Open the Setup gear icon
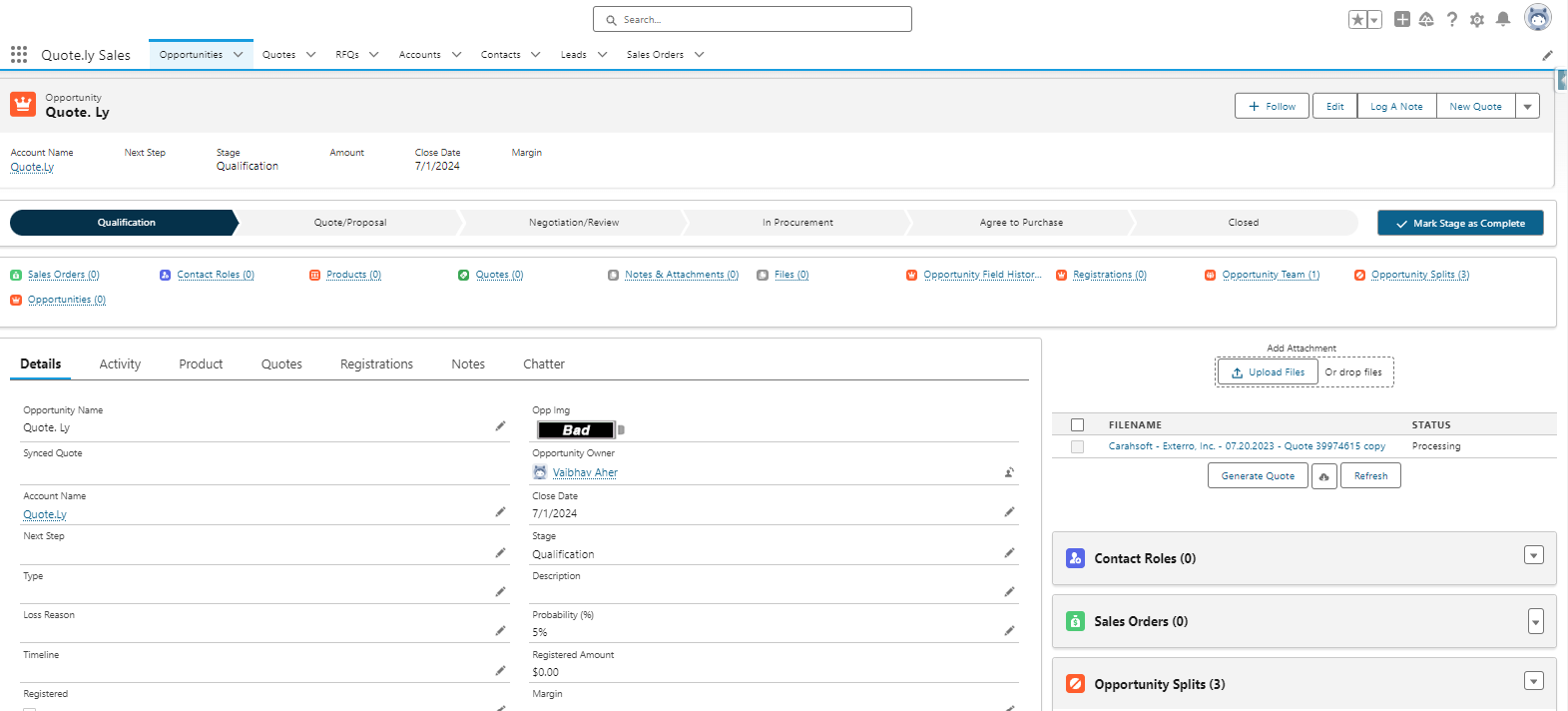This screenshot has width=1568, height=711. [1477, 19]
